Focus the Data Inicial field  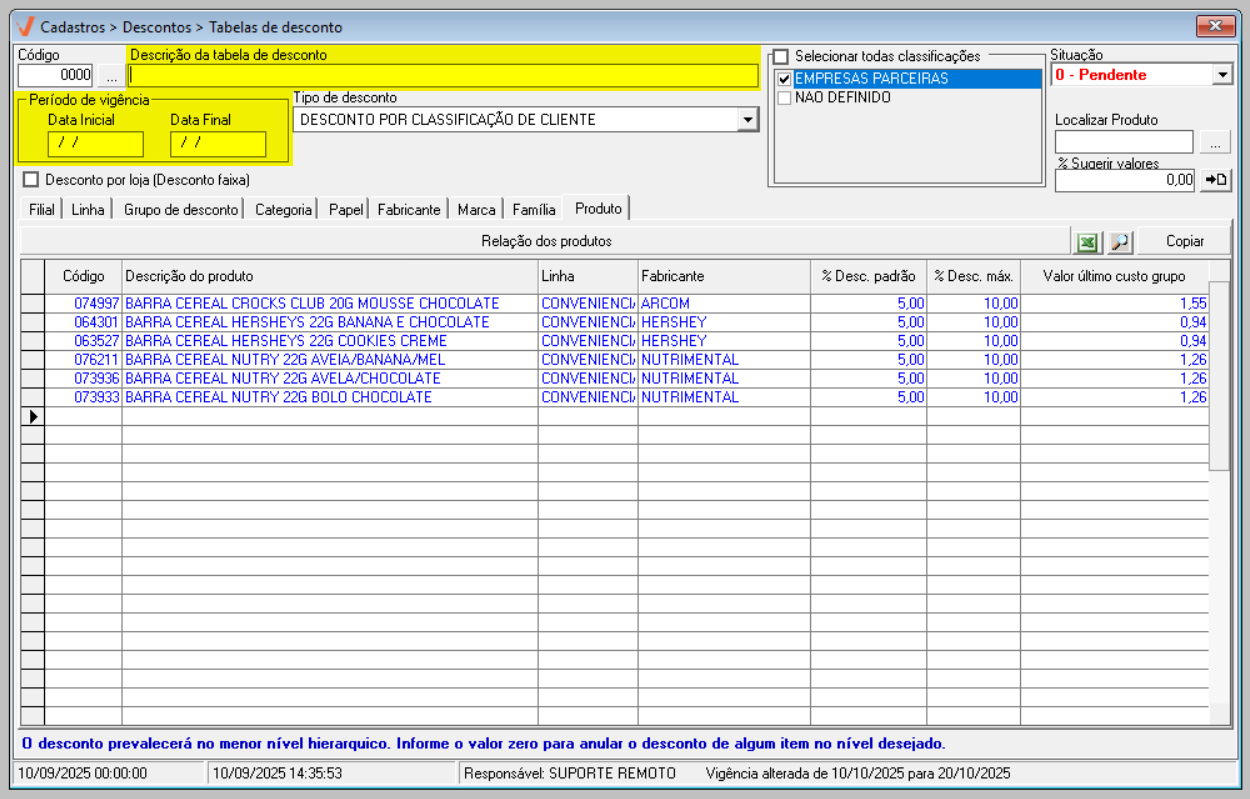coord(95,143)
